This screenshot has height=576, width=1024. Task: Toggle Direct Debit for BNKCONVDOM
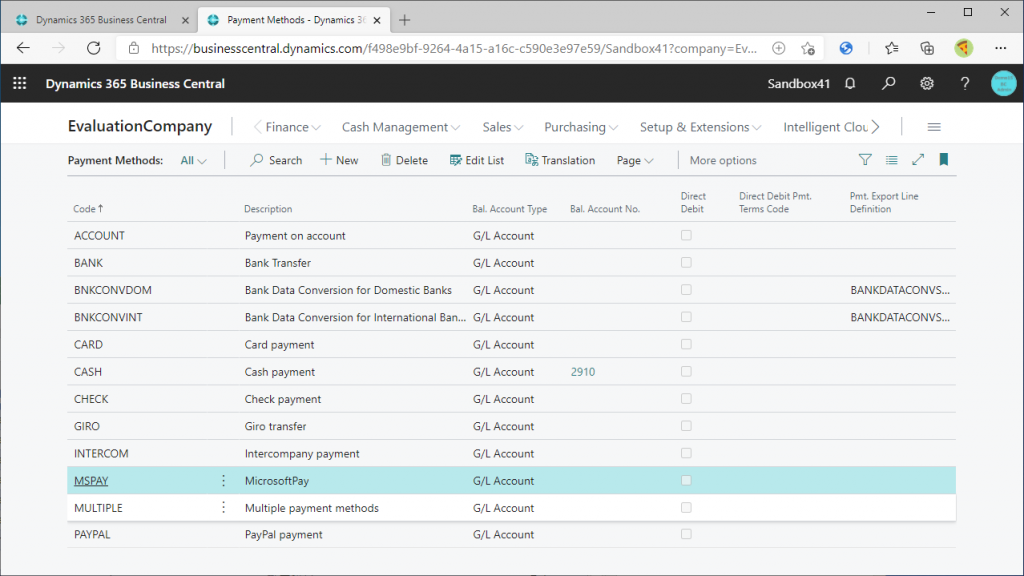[x=686, y=290]
